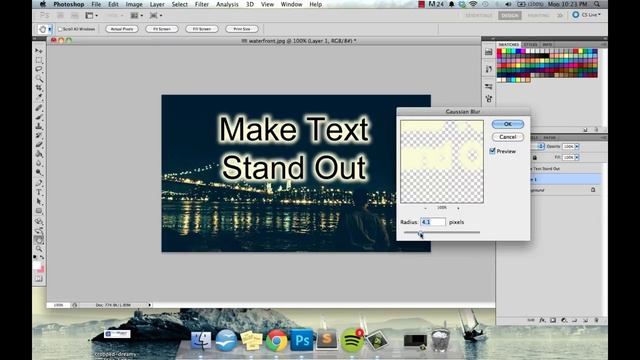Open the layer Fill dropdown arrow
Image resolution: width=640 pixels, height=360 pixels.
[577, 157]
